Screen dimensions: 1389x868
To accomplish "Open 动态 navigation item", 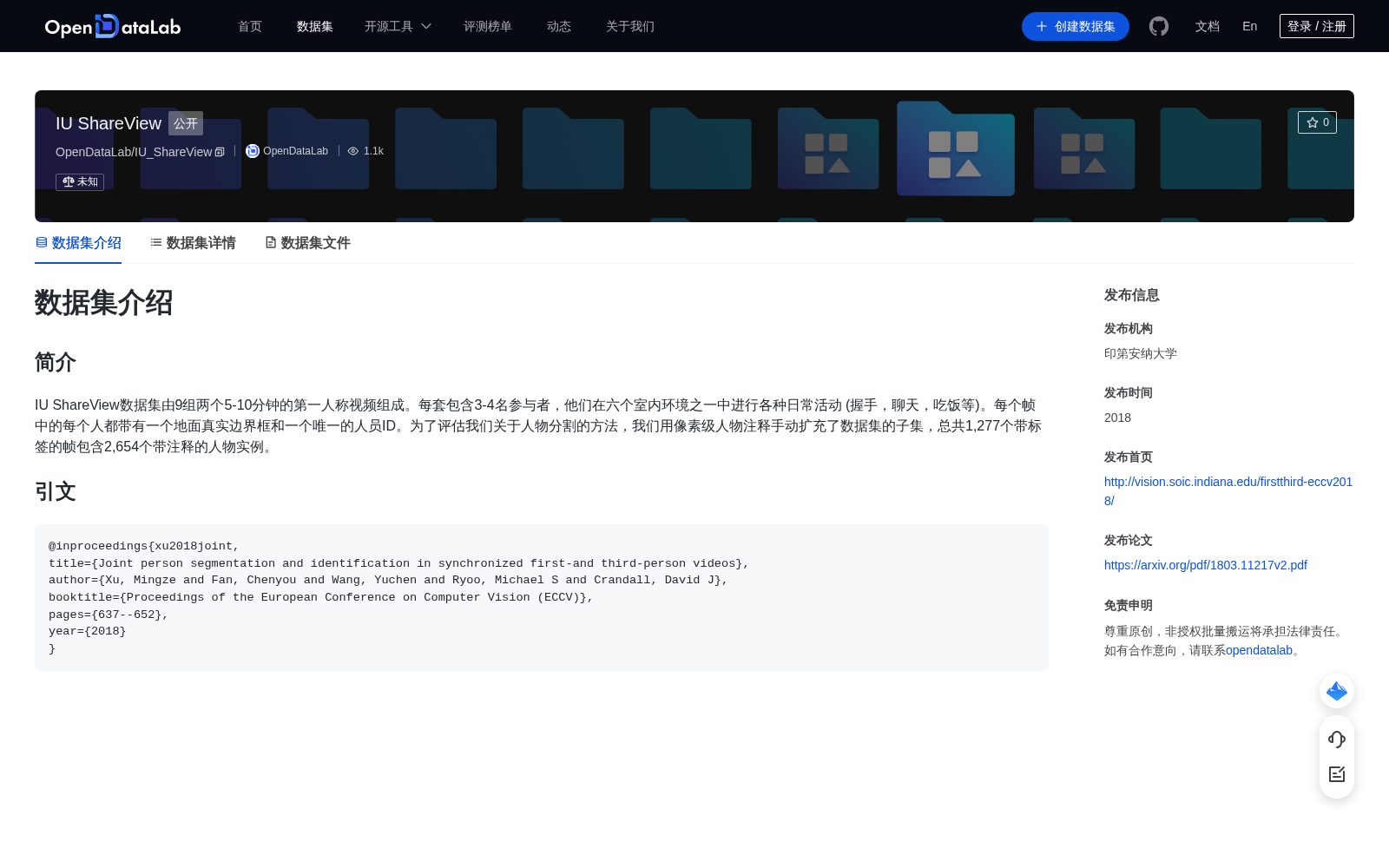I will point(559,26).
